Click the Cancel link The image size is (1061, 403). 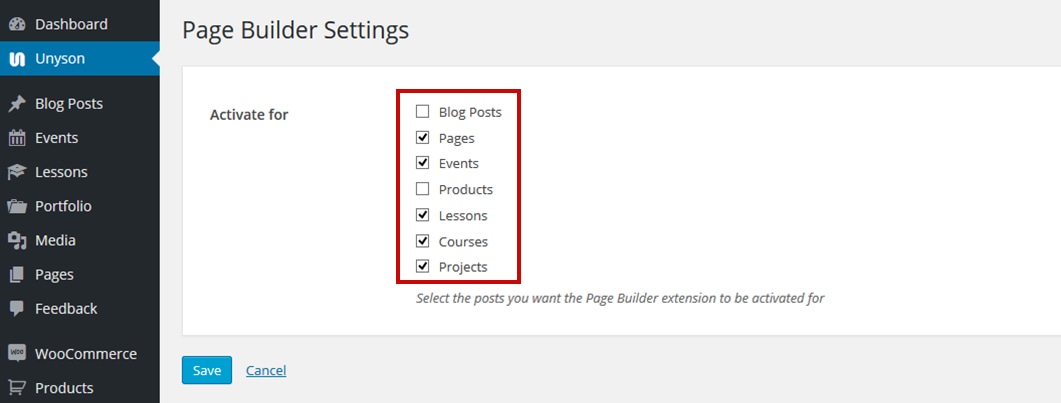[266, 371]
